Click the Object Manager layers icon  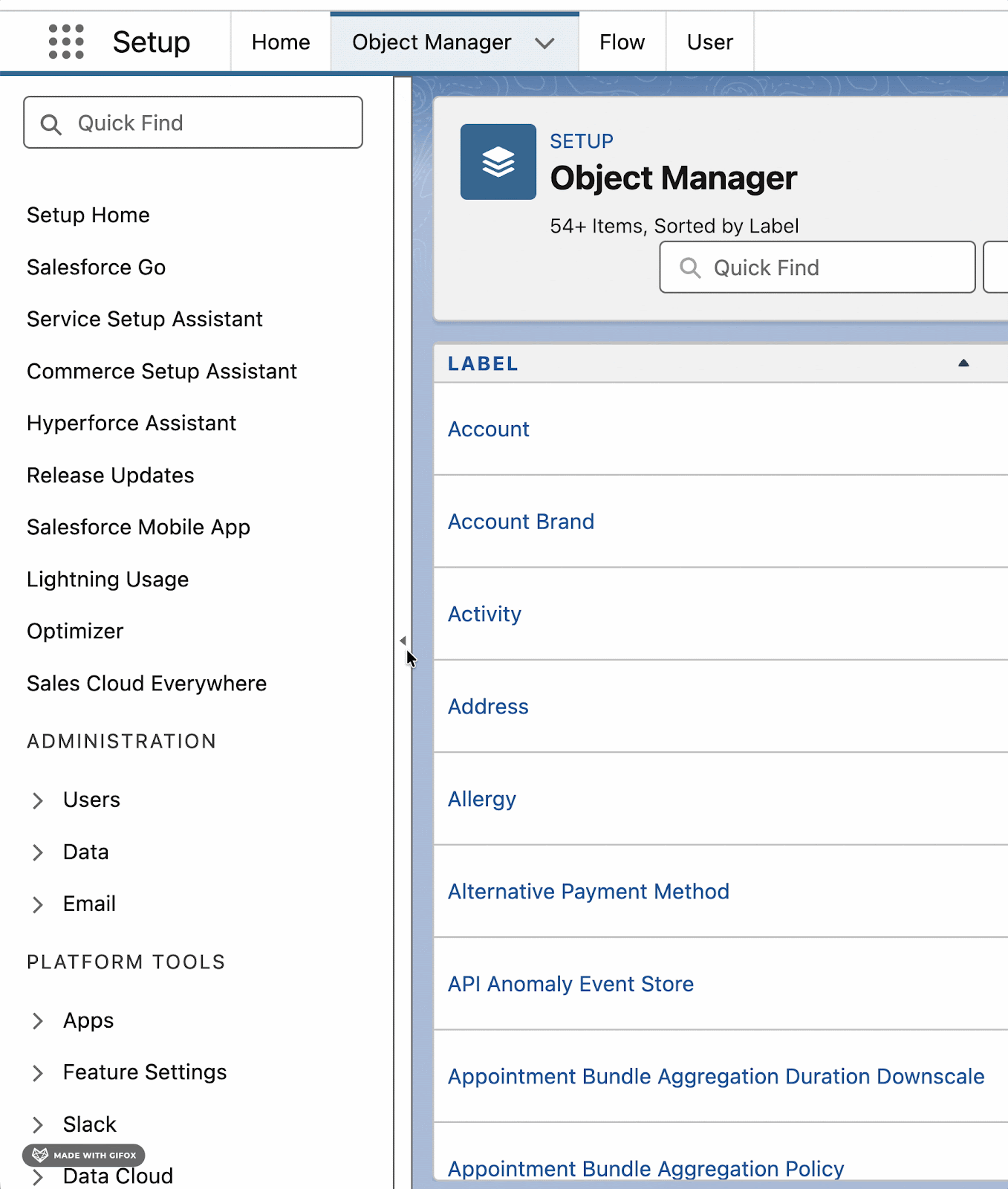pos(498,162)
